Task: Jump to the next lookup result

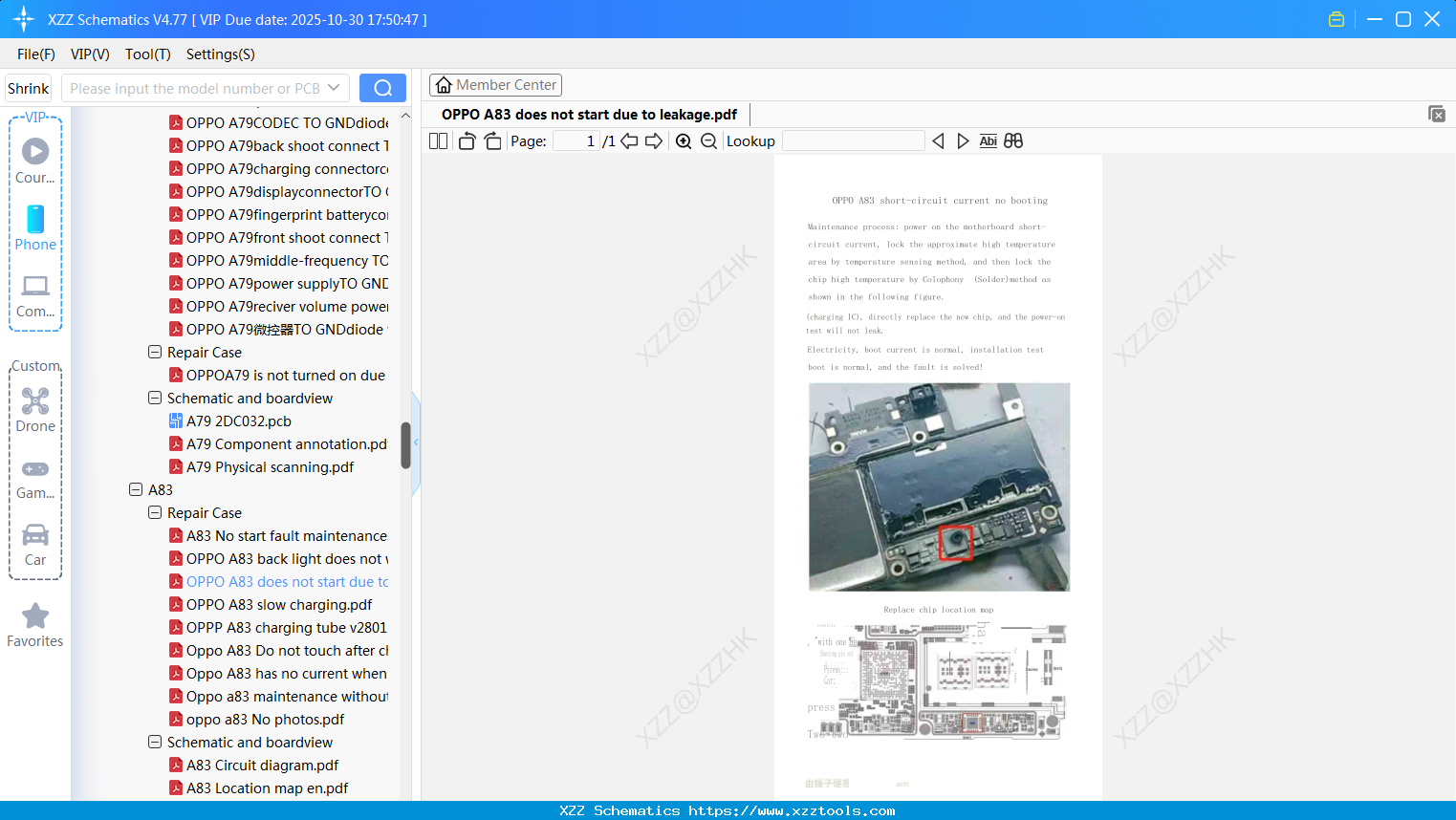Action: 963,141
